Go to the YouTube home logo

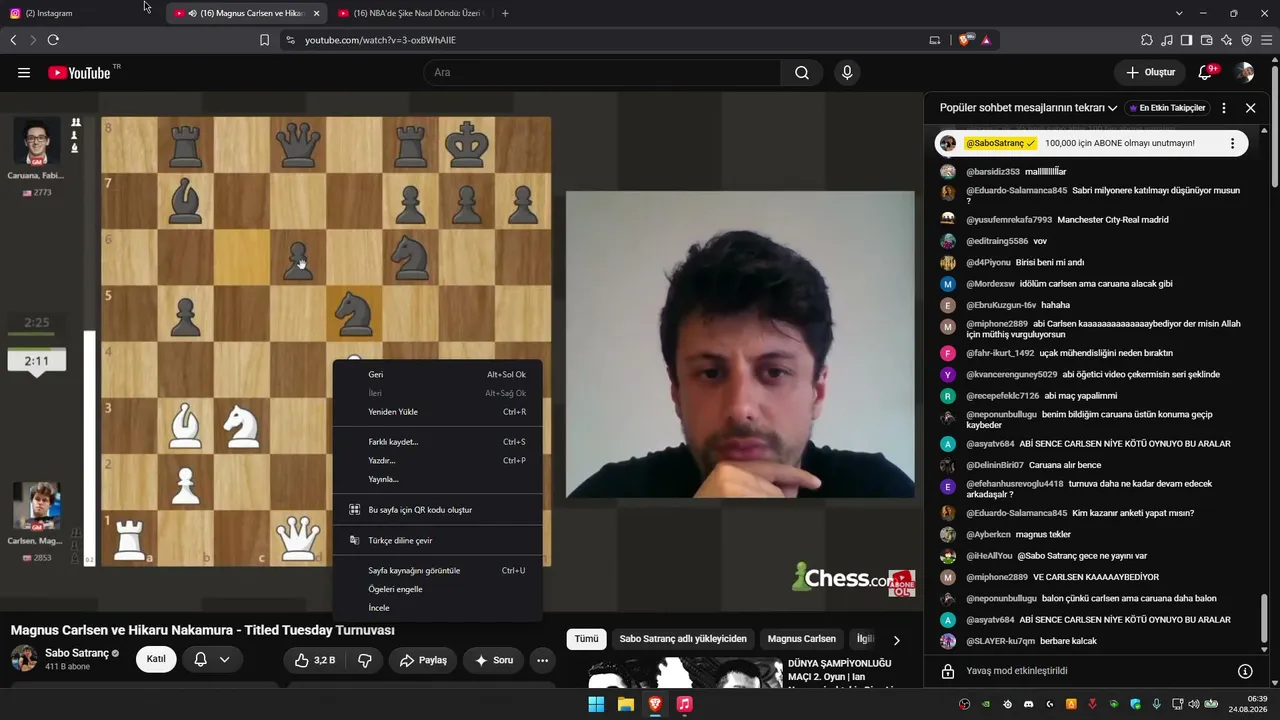pos(79,73)
